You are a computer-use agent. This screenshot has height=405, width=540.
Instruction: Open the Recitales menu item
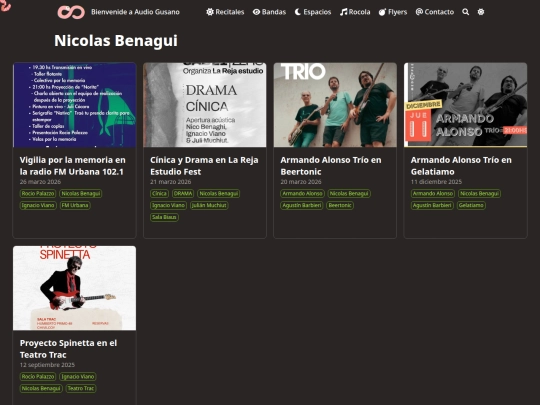[x=225, y=12]
